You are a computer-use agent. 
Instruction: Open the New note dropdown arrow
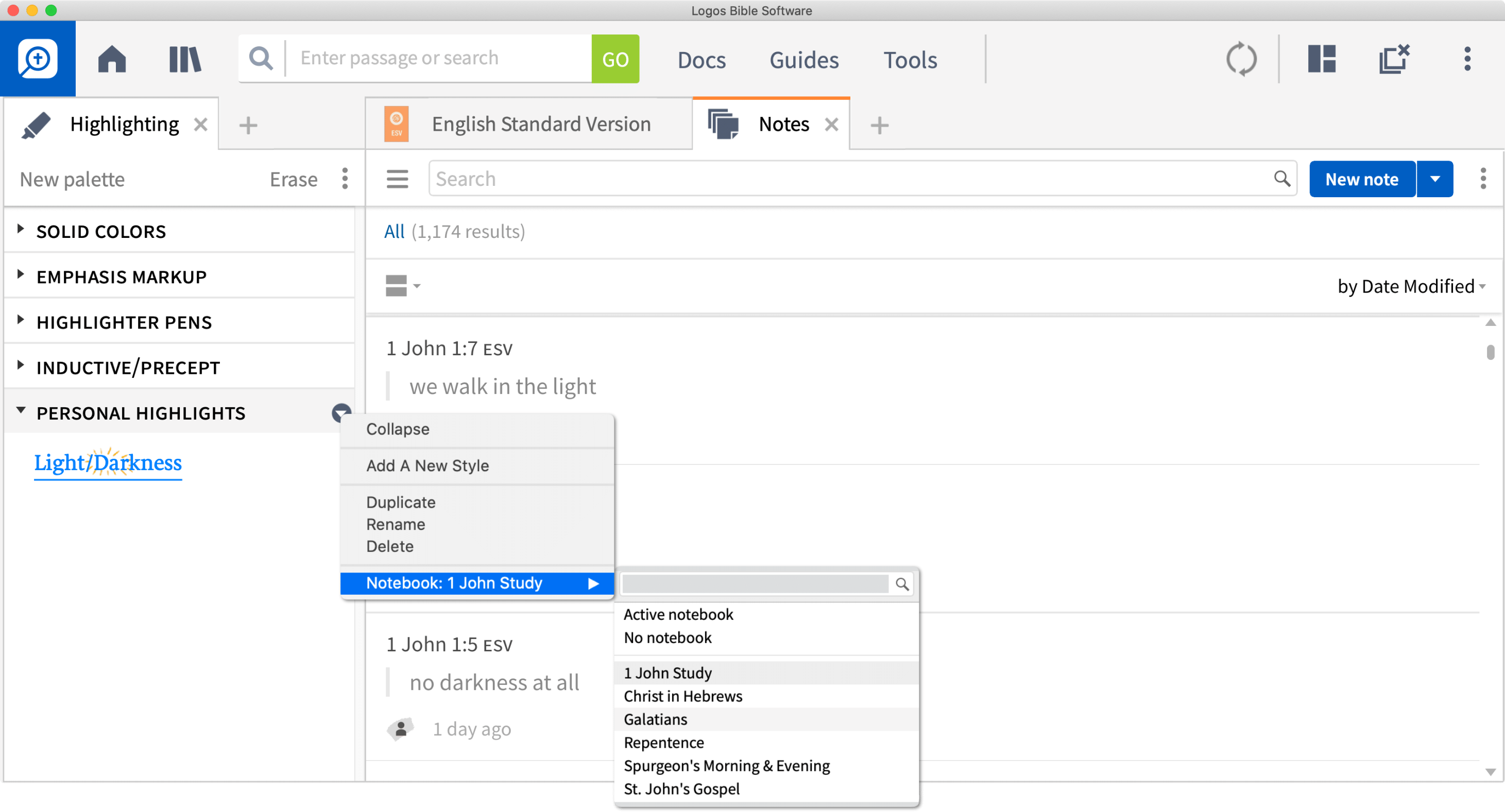pyautogui.click(x=1434, y=179)
